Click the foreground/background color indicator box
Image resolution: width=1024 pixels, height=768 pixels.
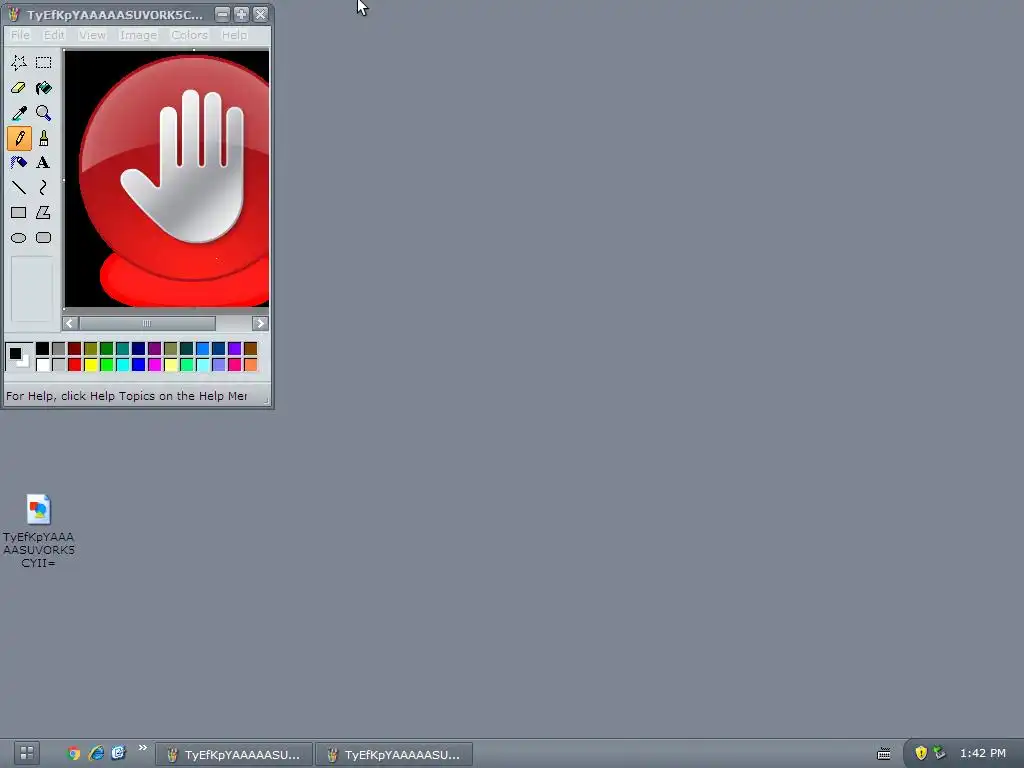[x=18, y=357]
